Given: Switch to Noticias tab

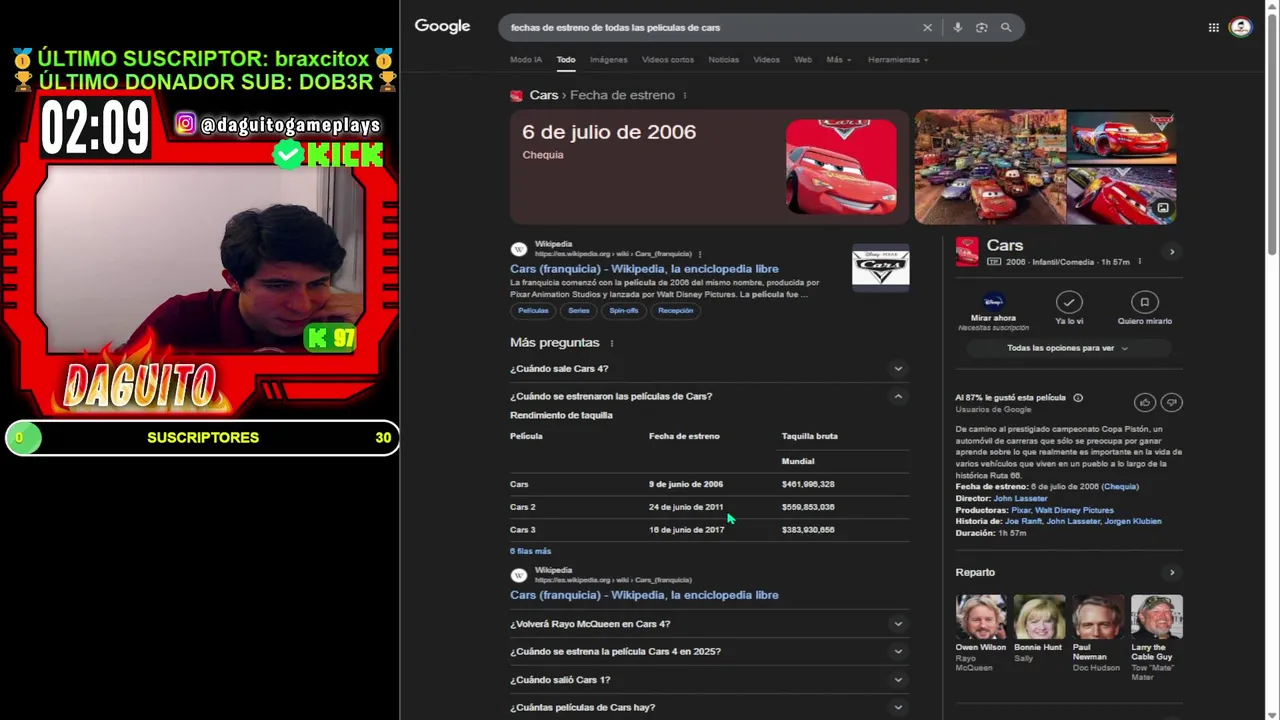Looking at the screenshot, I should tap(723, 60).
